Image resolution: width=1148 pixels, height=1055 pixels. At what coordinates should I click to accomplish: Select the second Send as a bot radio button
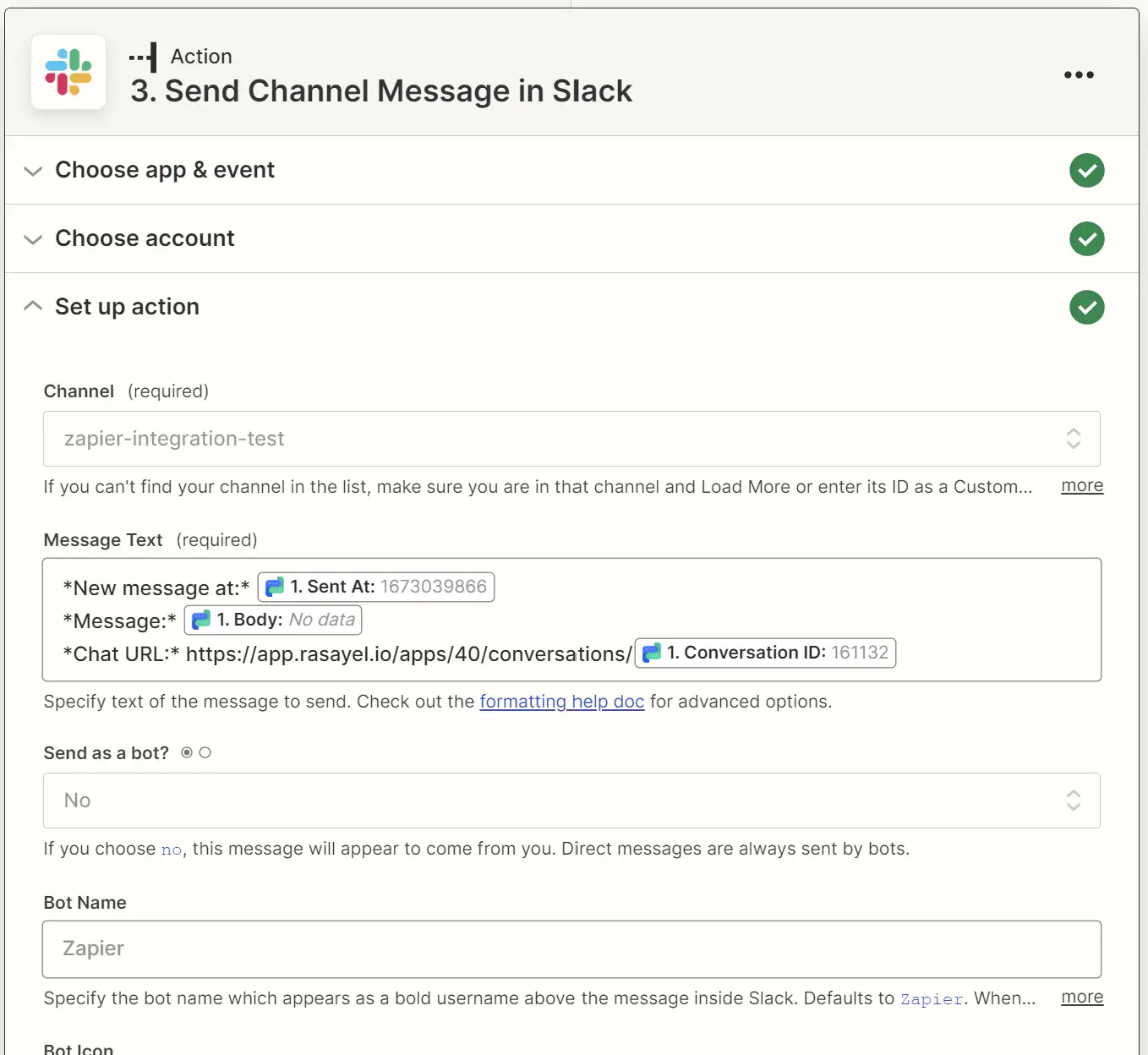tap(206, 752)
